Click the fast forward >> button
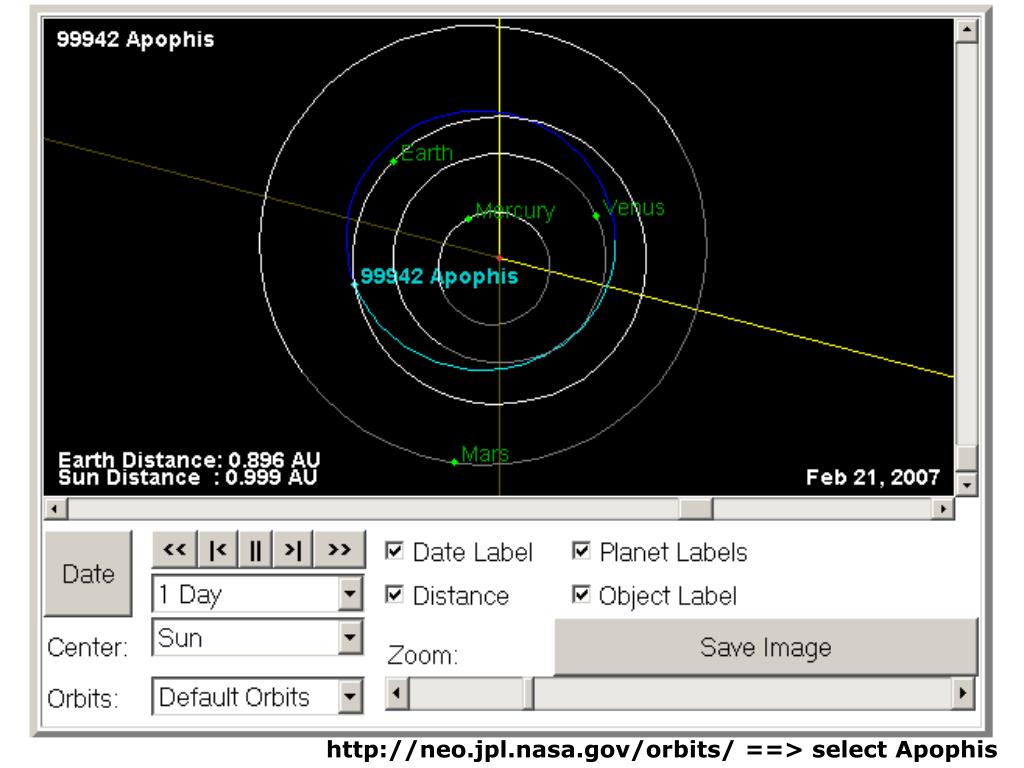Image resolution: width=1024 pixels, height=768 pixels. pyautogui.click(x=339, y=550)
